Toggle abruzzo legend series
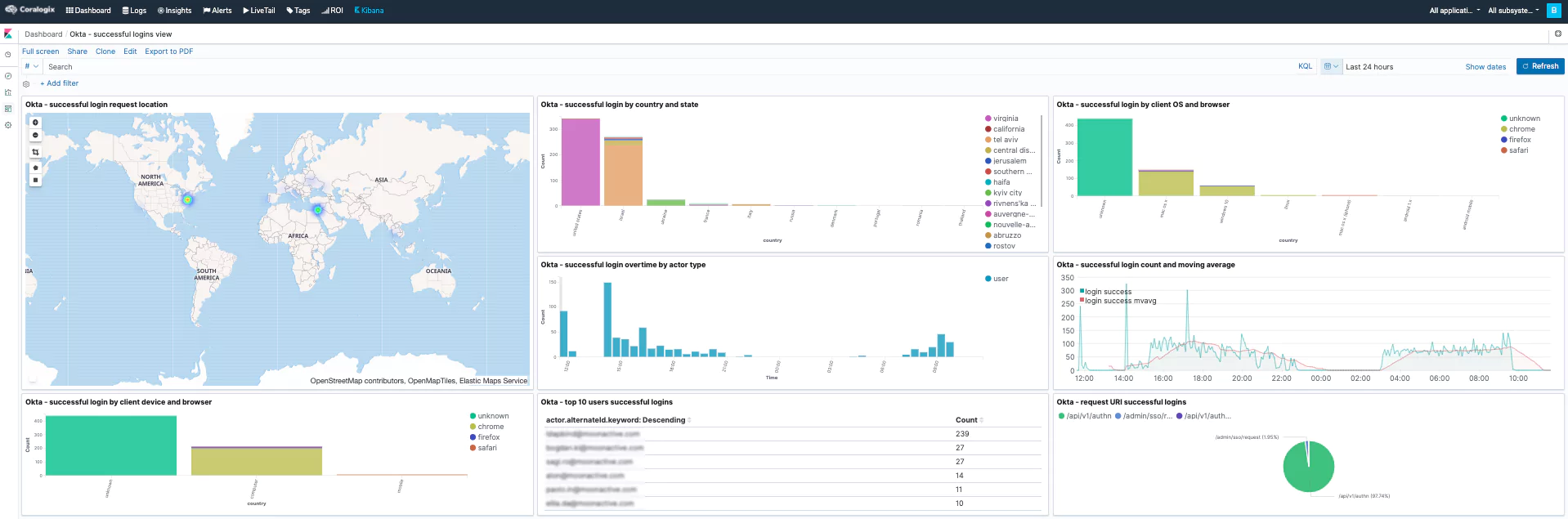 pos(1003,235)
